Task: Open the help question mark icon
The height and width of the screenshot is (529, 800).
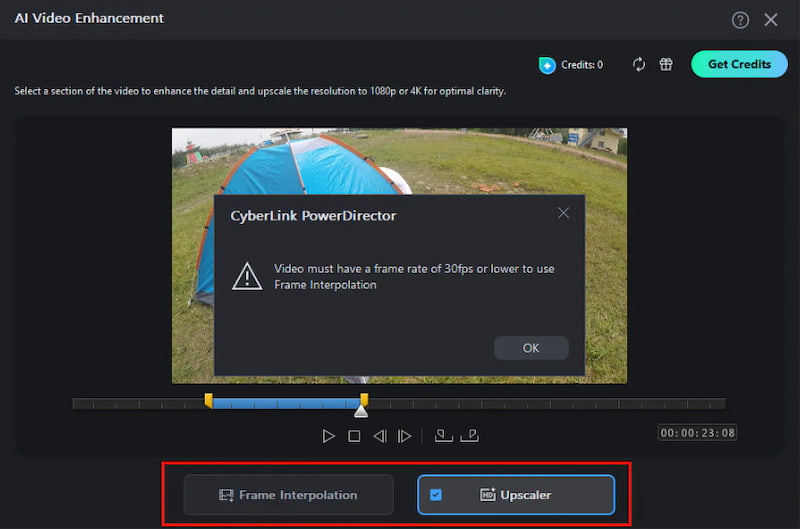Action: (x=740, y=20)
